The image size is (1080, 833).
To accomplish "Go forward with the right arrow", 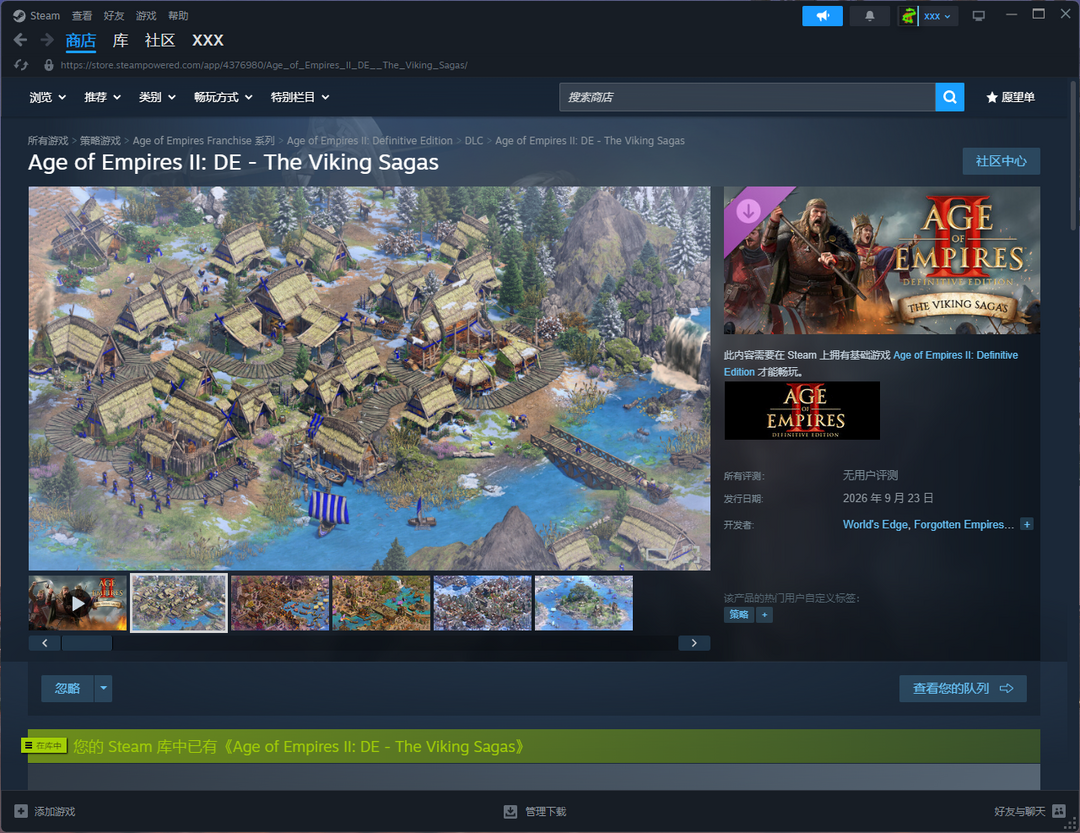I will (47, 40).
